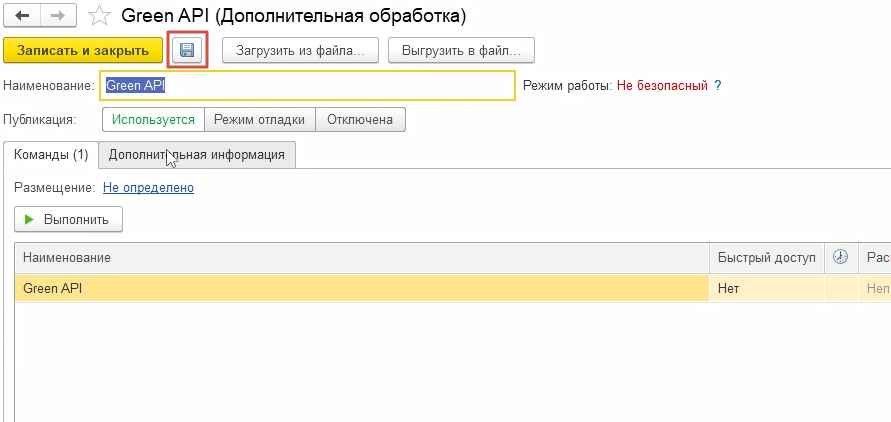Click the forward navigation arrow
The width and height of the screenshot is (891, 422).
[x=57, y=16]
